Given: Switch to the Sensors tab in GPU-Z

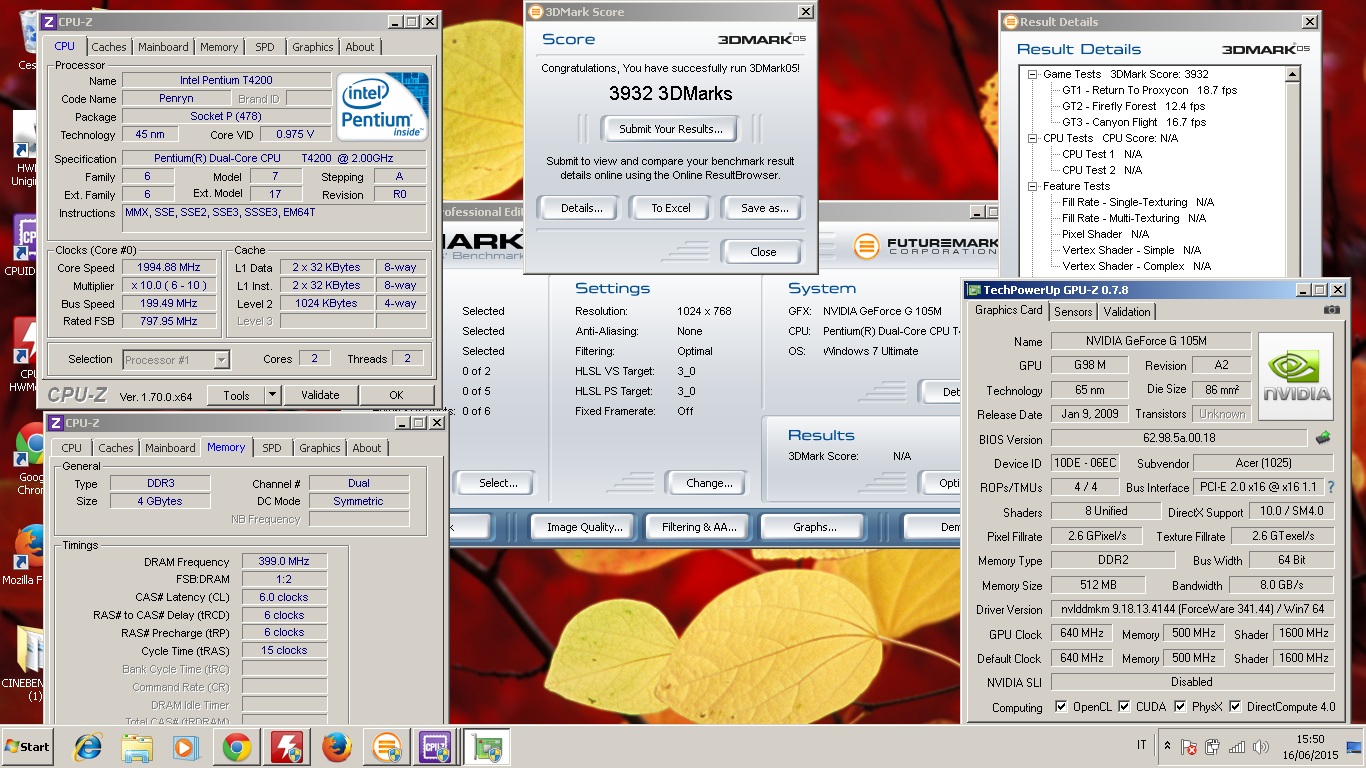Looking at the screenshot, I should tap(1073, 312).
